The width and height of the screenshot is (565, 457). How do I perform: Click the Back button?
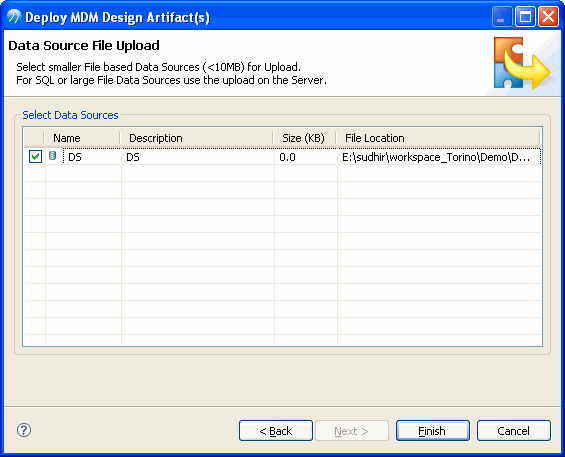276,430
